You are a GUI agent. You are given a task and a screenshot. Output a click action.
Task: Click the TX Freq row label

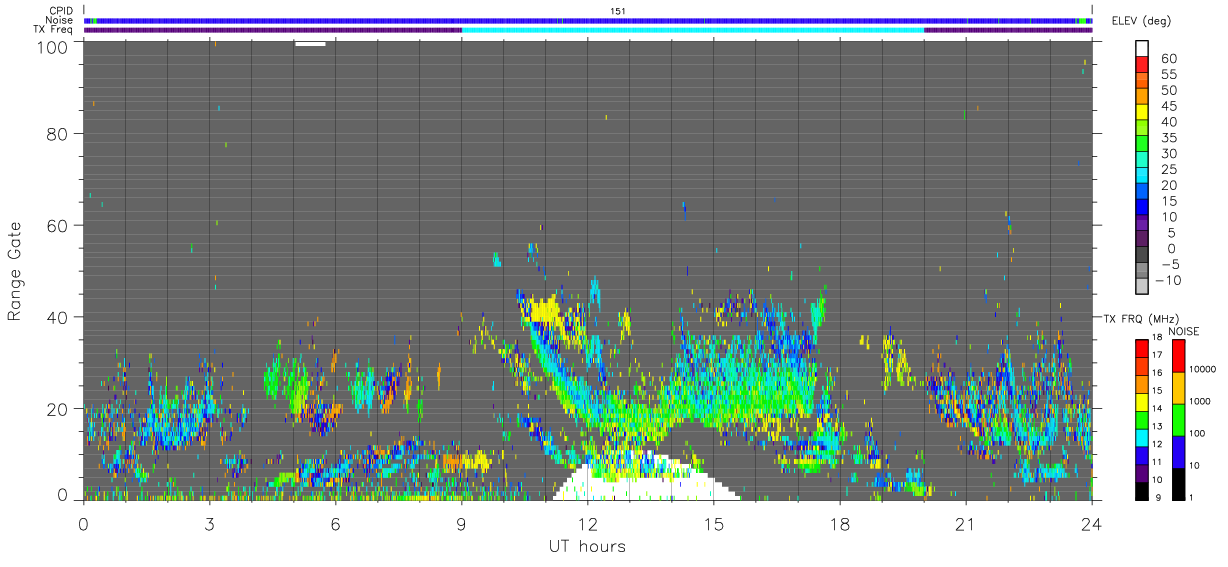pyautogui.click(x=52, y=30)
